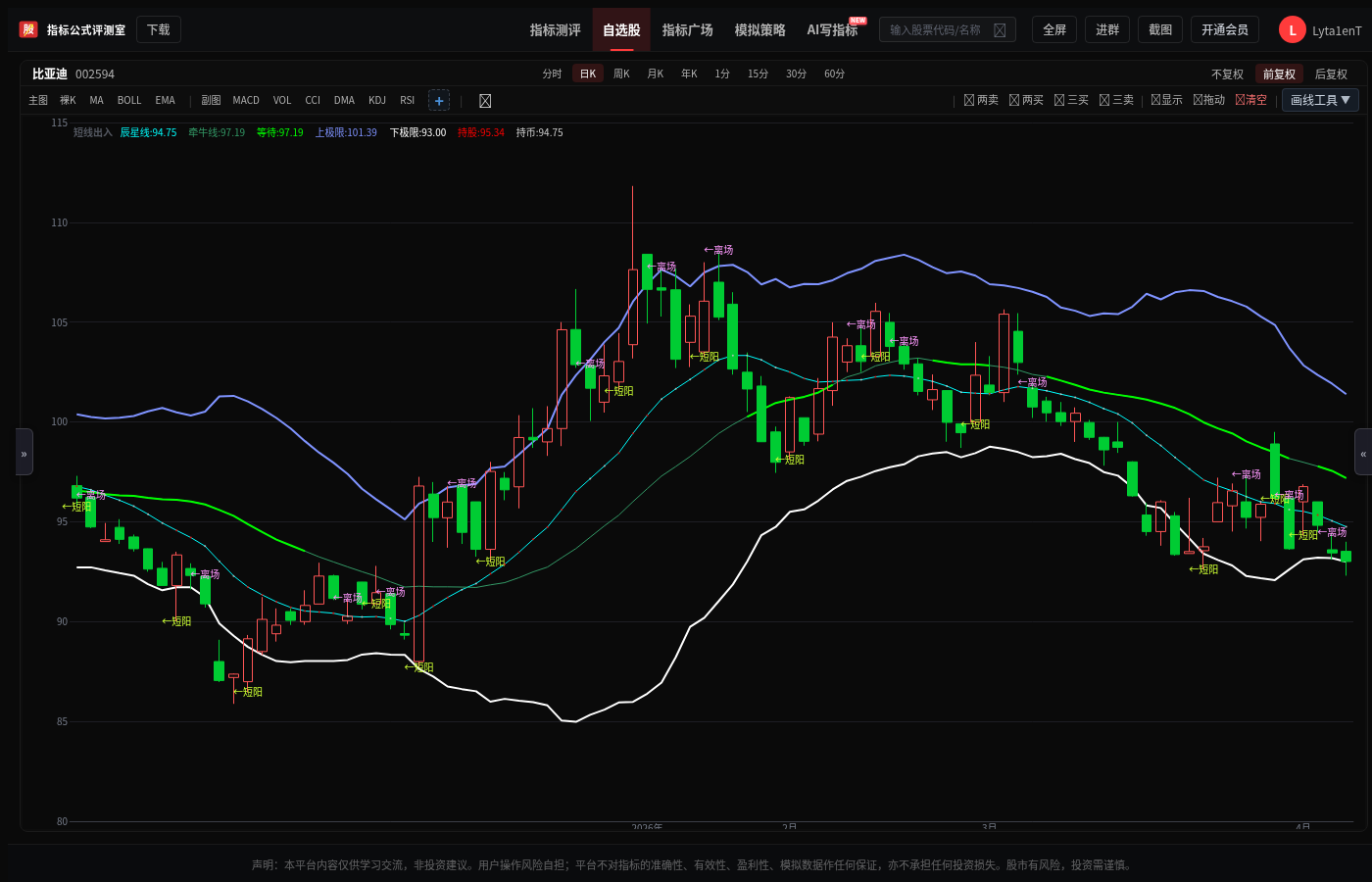Click the 等待:97.19 legend value
Screen dimensions: 1372x882
[280, 132]
